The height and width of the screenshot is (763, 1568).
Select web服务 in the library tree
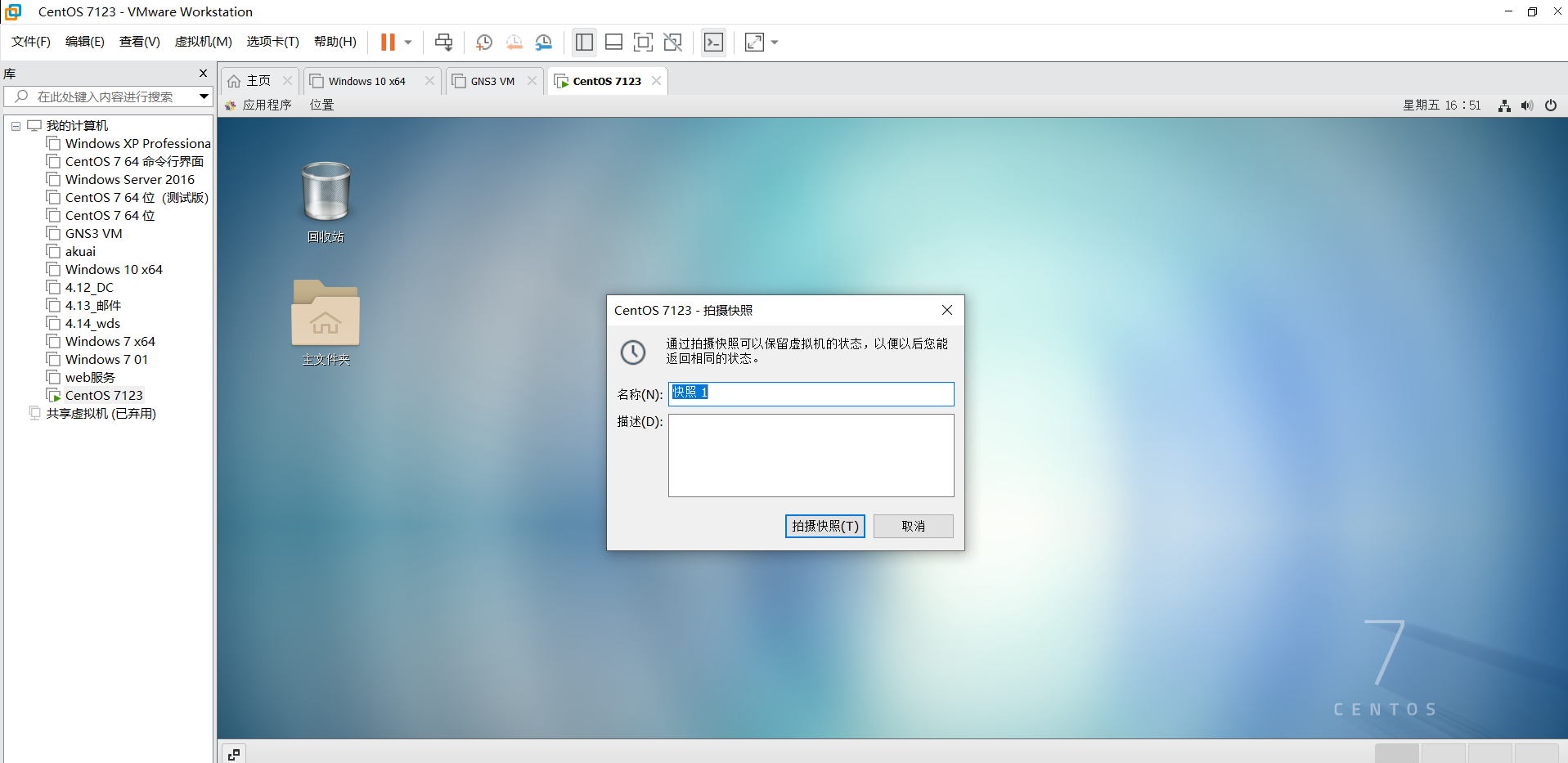[82, 378]
